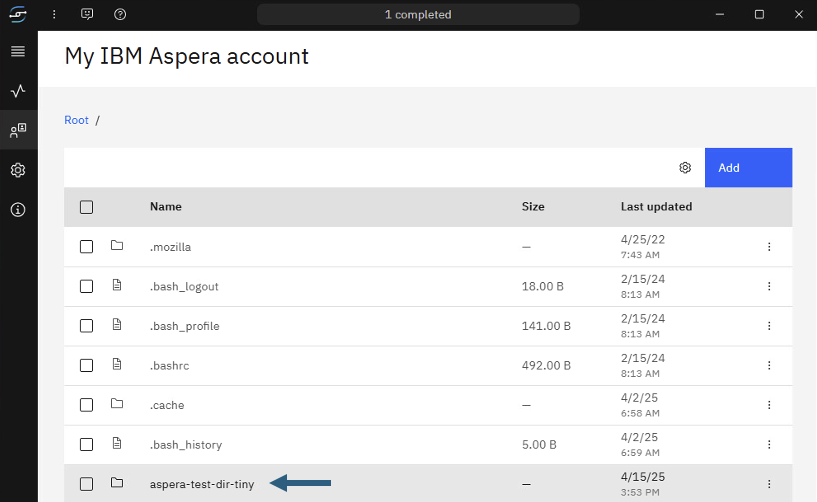Image resolution: width=817 pixels, height=502 pixels.
Task: Toggle the select-all checkbox in header
Action: coord(86,207)
